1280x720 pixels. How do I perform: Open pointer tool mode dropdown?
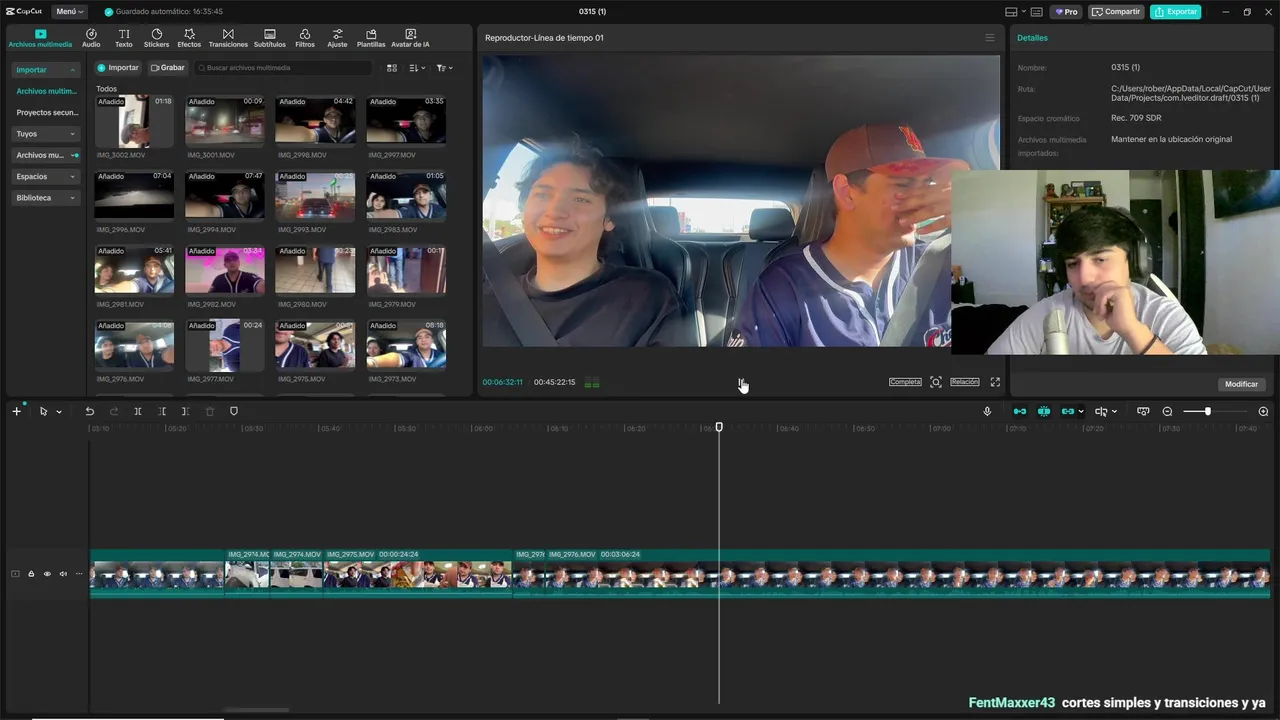59,412
